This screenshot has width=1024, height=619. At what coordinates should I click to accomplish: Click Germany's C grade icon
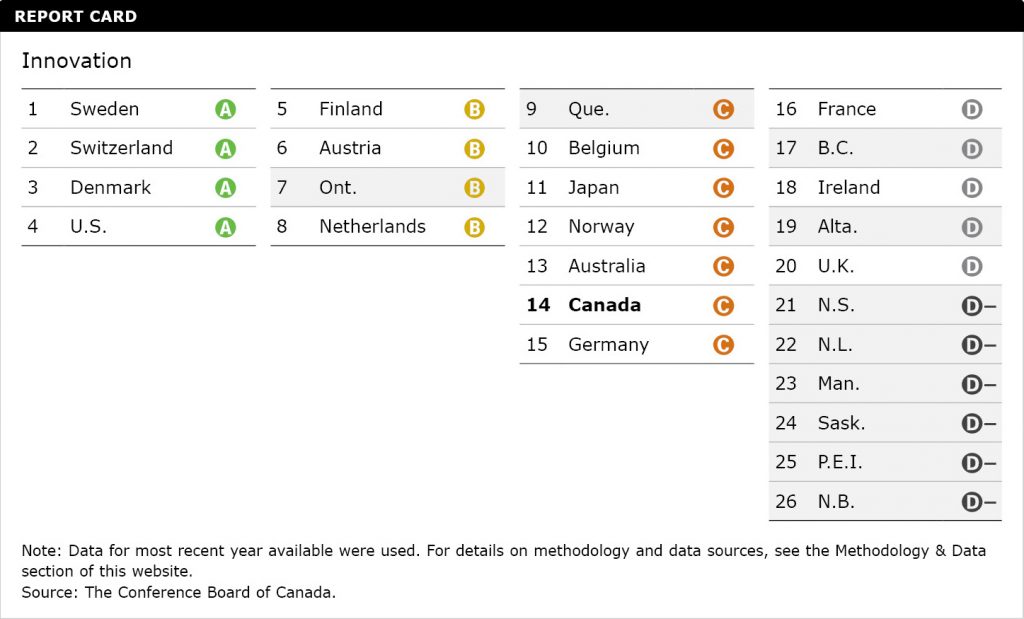click(723, 345)
